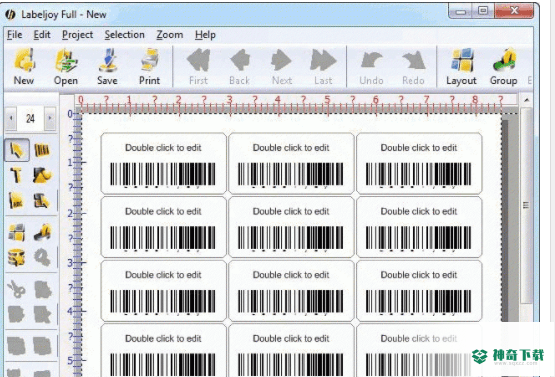Click the small group icon in side panel
The width and height of the screenshot is (555, 377).
(x=43, y=232)
